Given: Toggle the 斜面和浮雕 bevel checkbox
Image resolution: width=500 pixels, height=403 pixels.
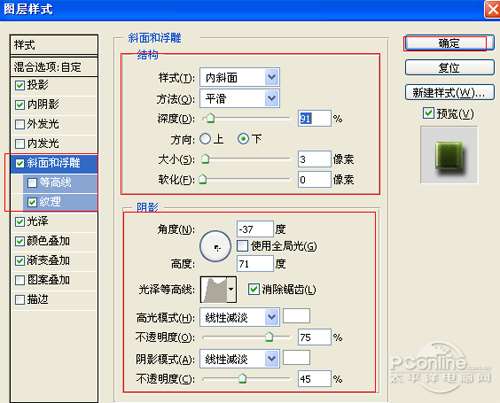Looking at the screenshot, I should coord(20,163).
